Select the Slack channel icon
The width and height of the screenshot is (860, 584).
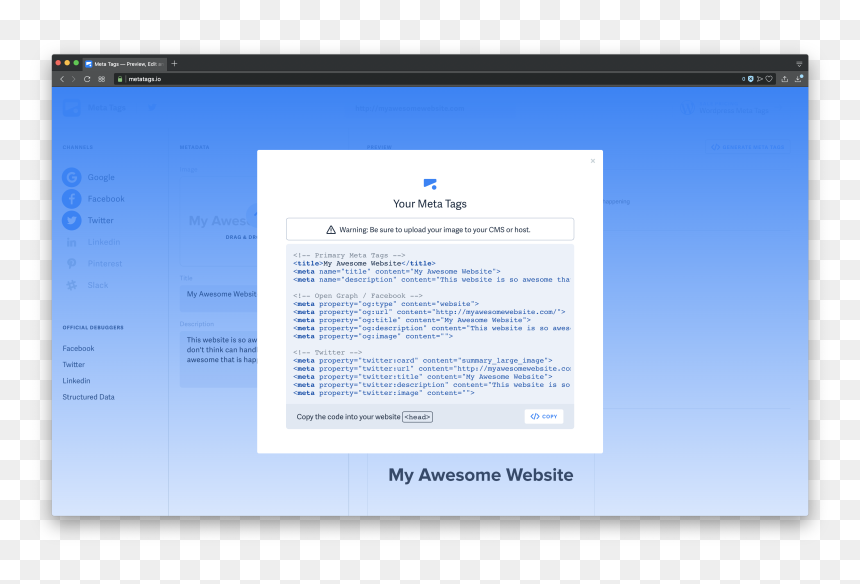[x=71, y=285]
